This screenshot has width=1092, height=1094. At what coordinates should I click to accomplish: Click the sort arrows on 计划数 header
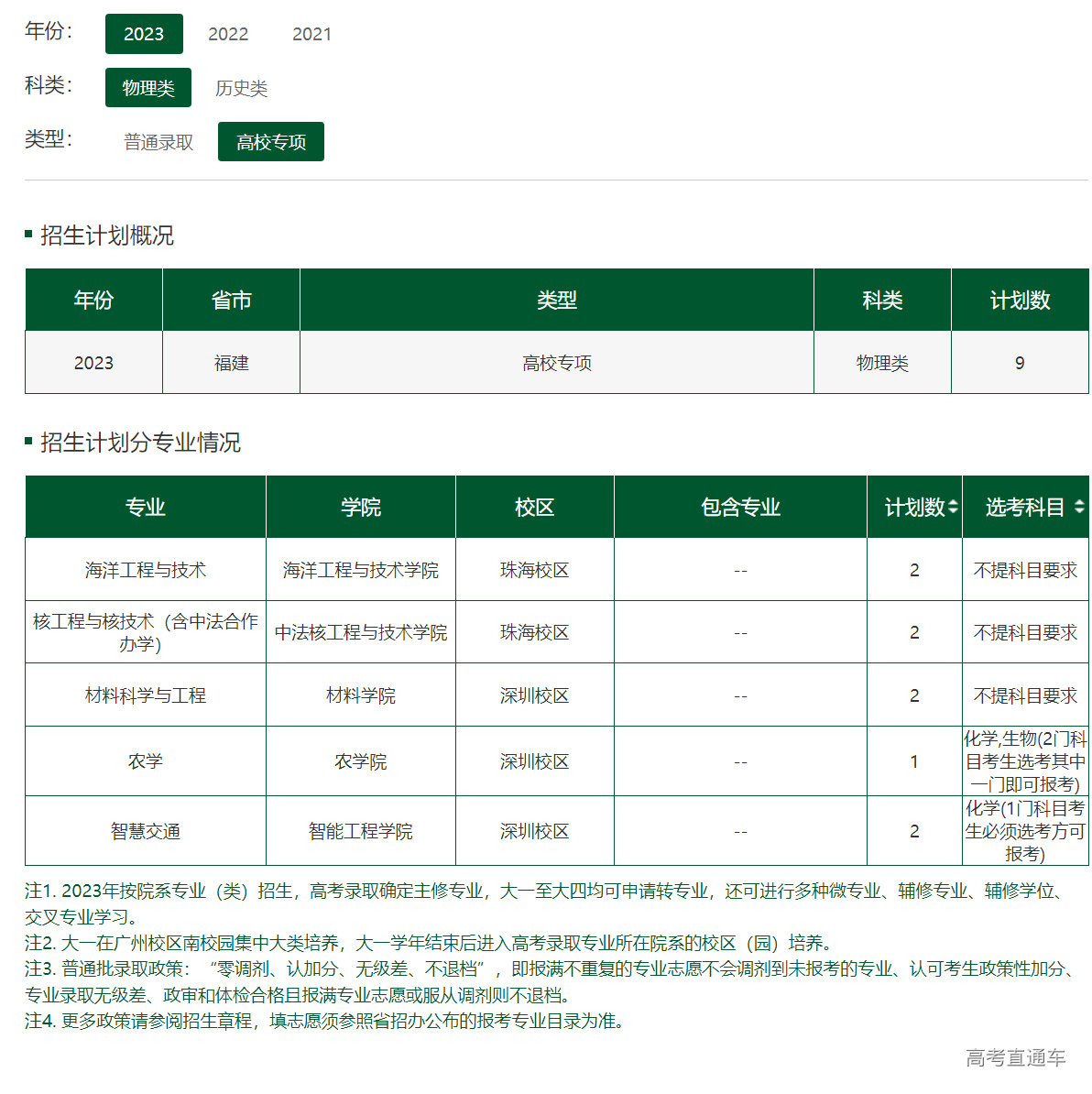953,505
